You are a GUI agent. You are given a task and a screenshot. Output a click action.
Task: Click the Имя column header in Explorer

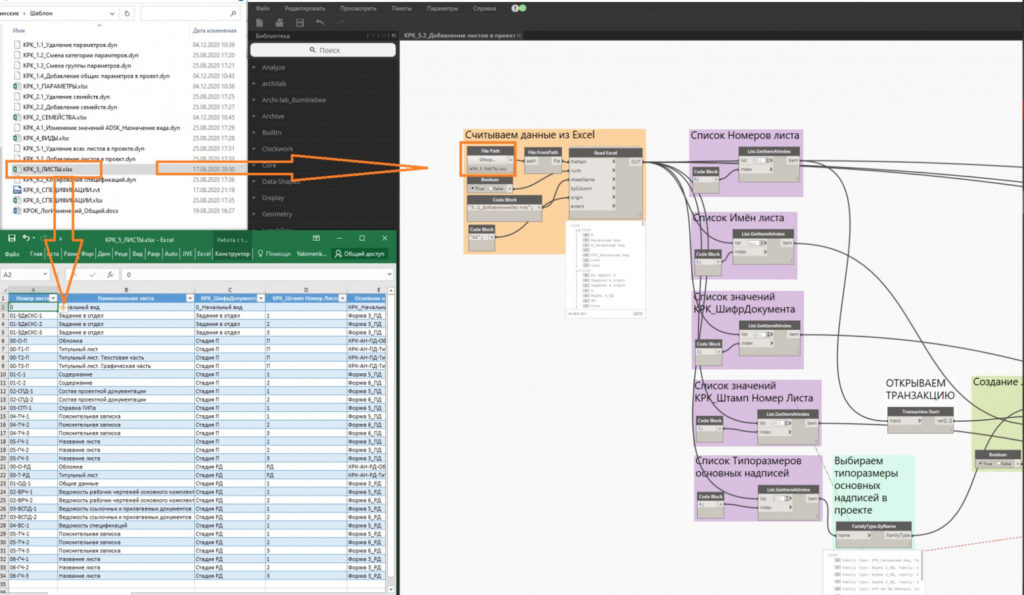tap(18, 31)
